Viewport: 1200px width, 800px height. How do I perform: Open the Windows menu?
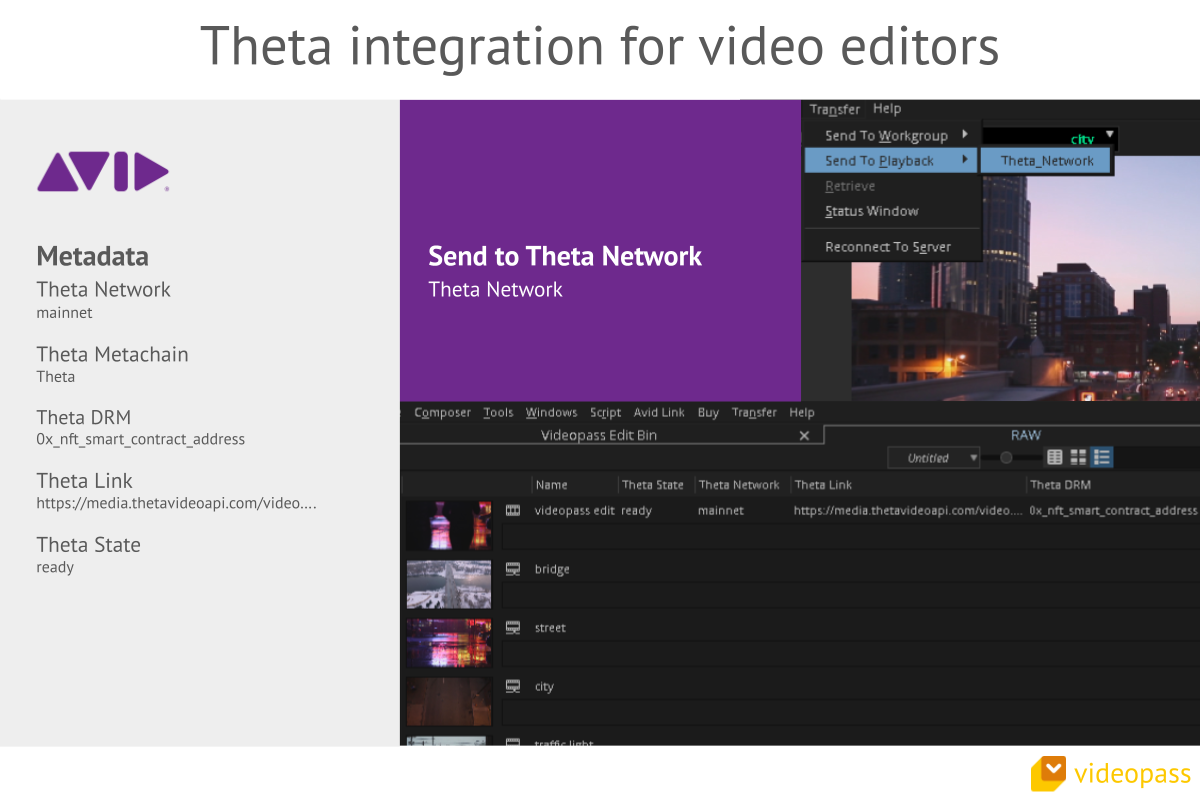(x=552, y=412)
